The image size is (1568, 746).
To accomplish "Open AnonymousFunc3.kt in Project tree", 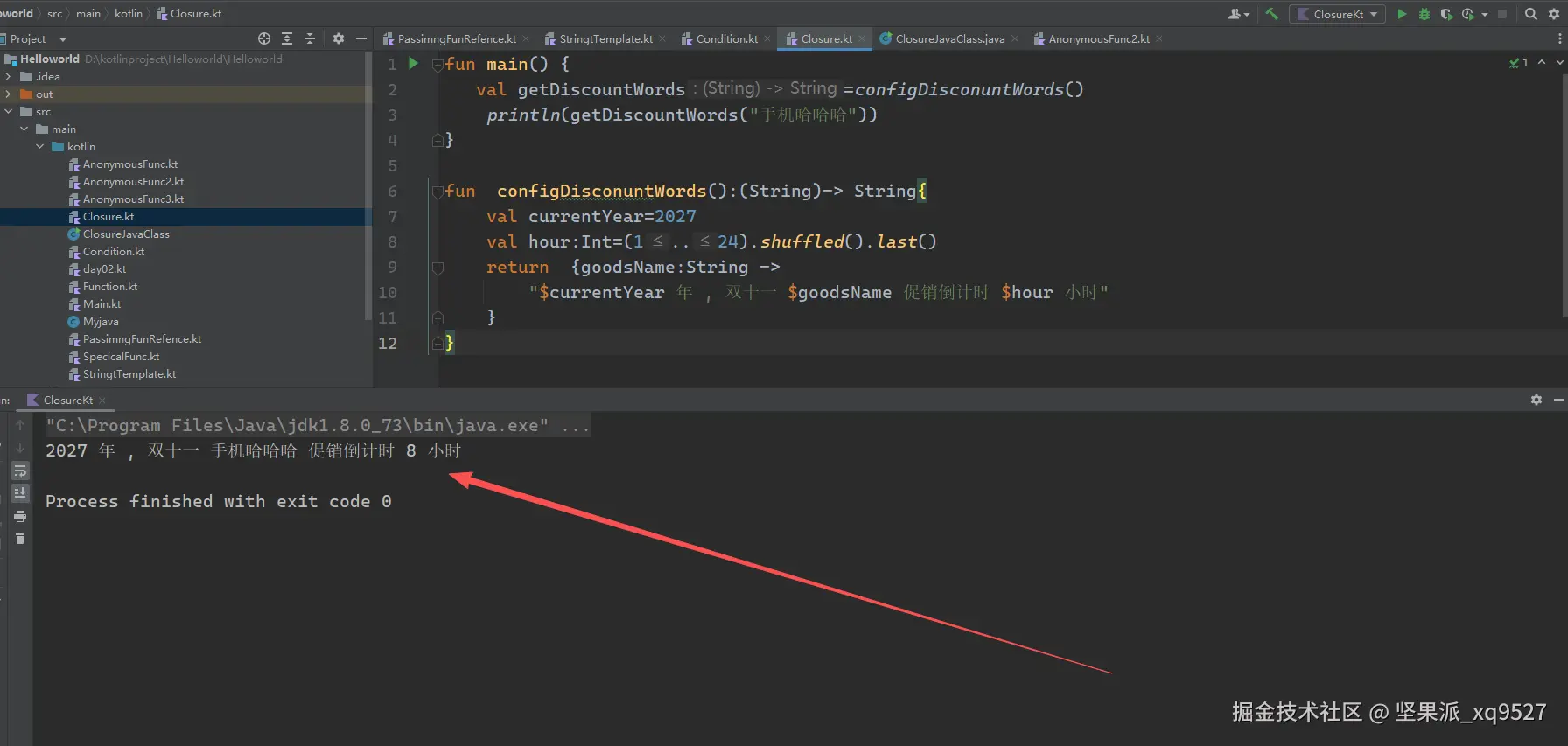I will pos(133,199).
